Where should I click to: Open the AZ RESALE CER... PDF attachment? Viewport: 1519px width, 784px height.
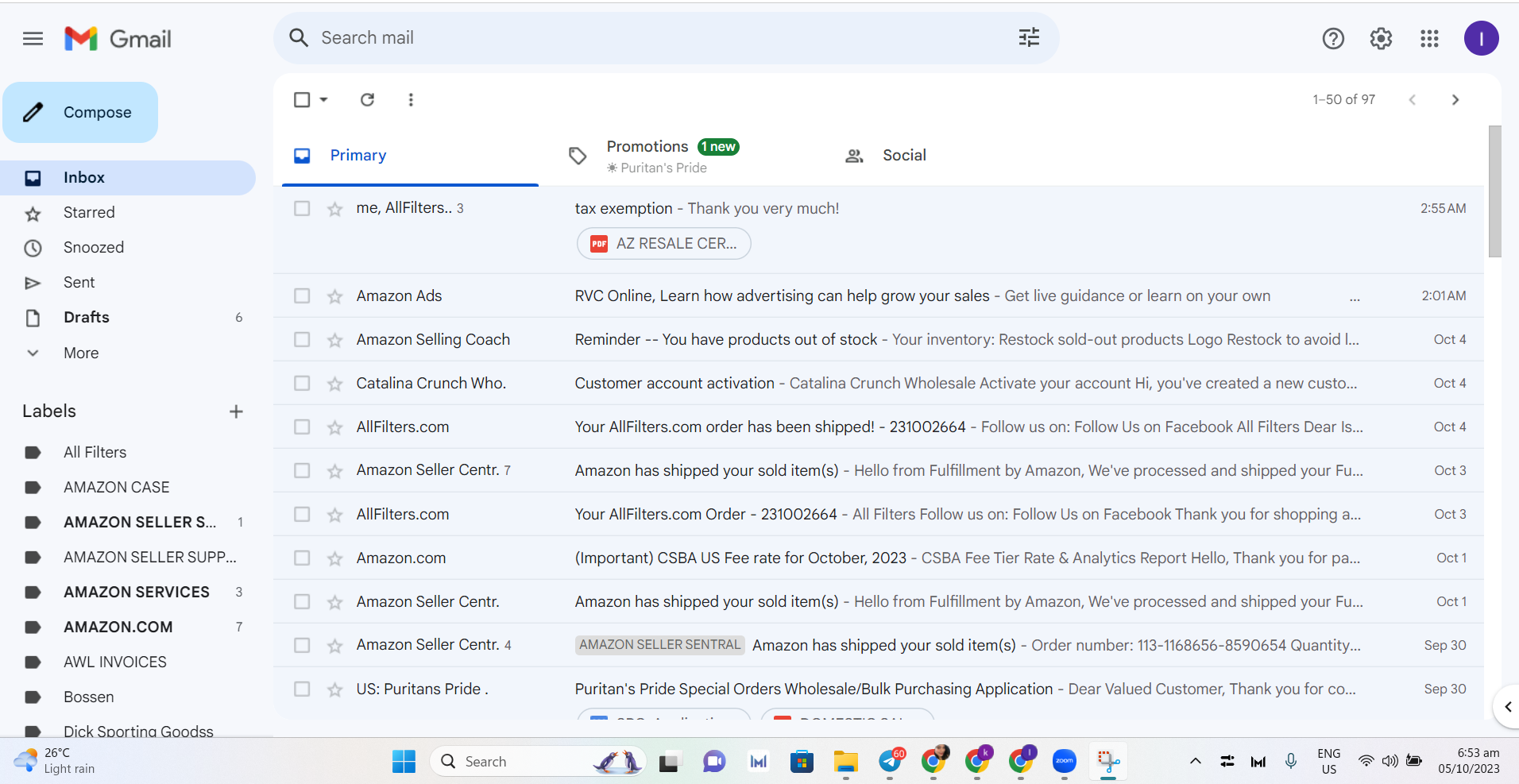pyautogui.click(x=664, y=244)
